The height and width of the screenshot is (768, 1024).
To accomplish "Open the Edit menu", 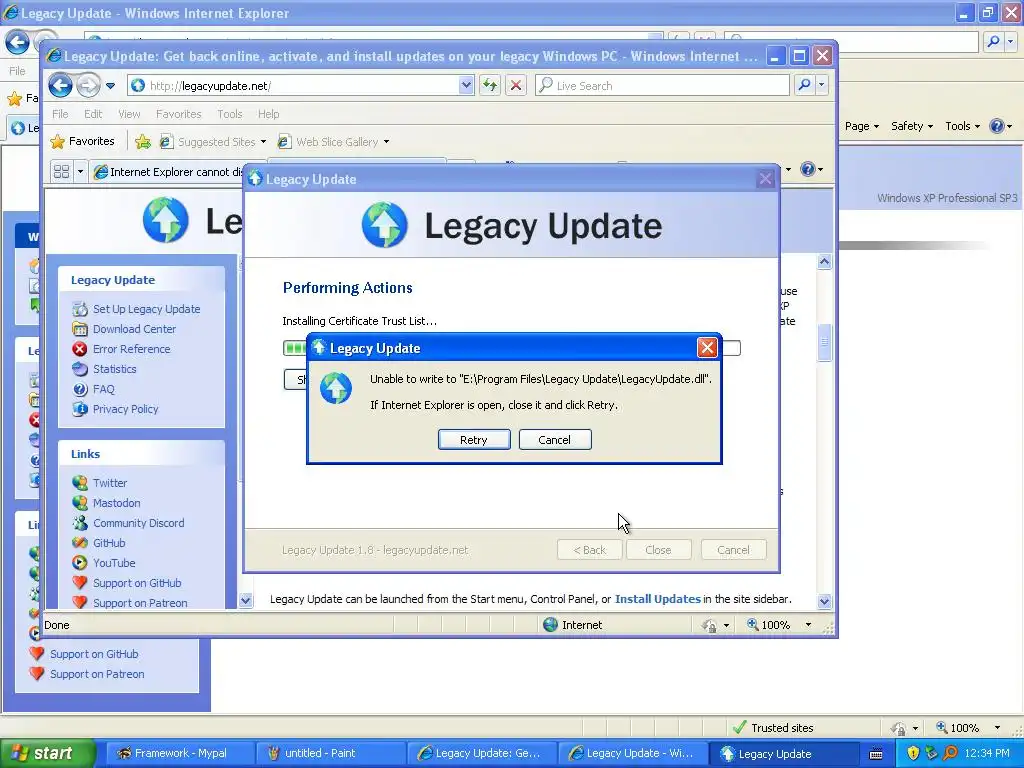I will 93,114.
